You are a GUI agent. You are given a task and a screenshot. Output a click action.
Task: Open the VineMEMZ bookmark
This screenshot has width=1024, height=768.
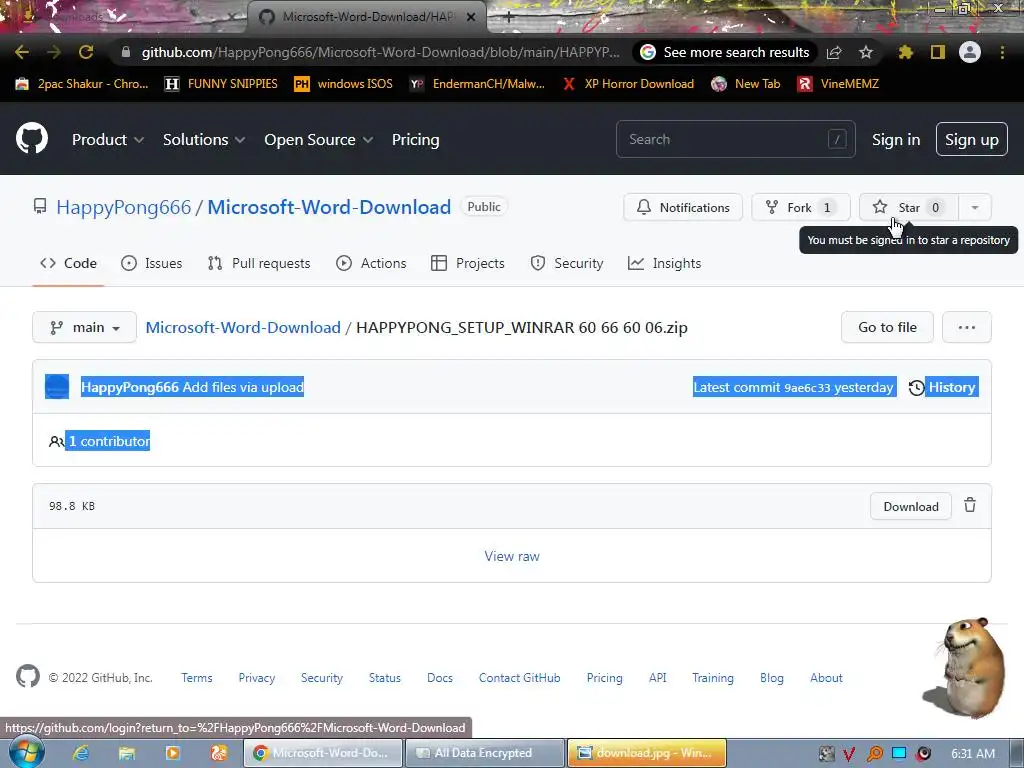tap(838, 84)
